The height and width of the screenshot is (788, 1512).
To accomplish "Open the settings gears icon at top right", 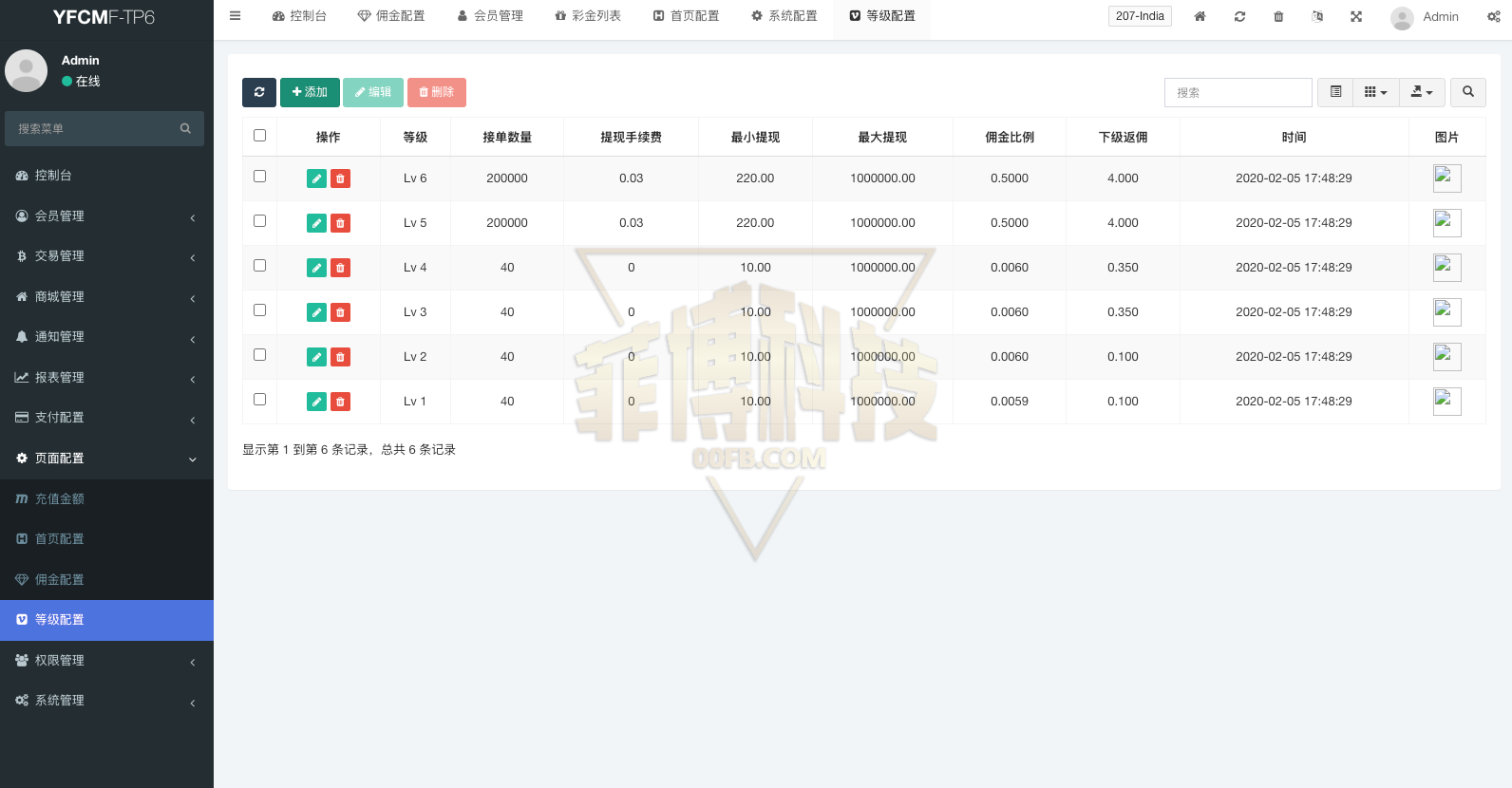I will (x=1494, y=16).
